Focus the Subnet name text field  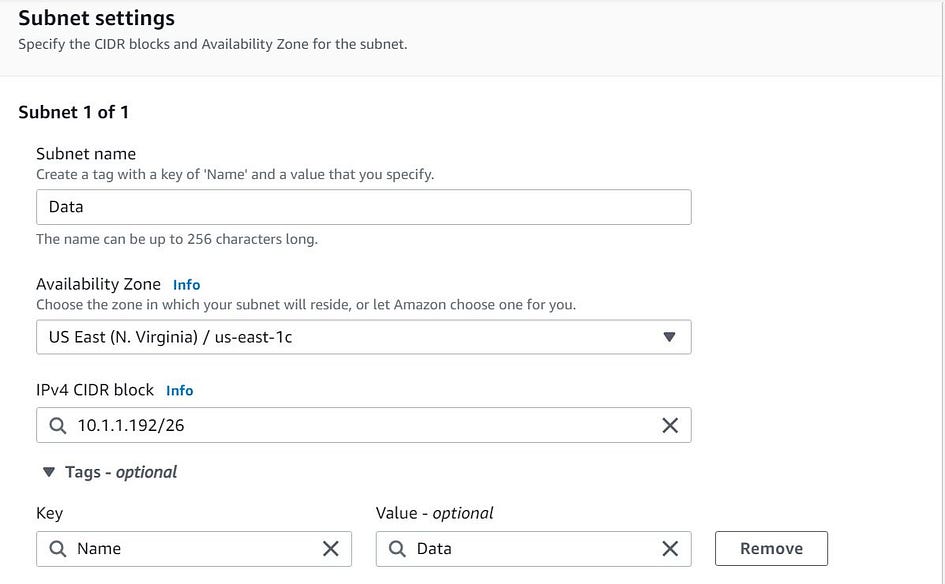pyautogui.click(x=363, y=207)
